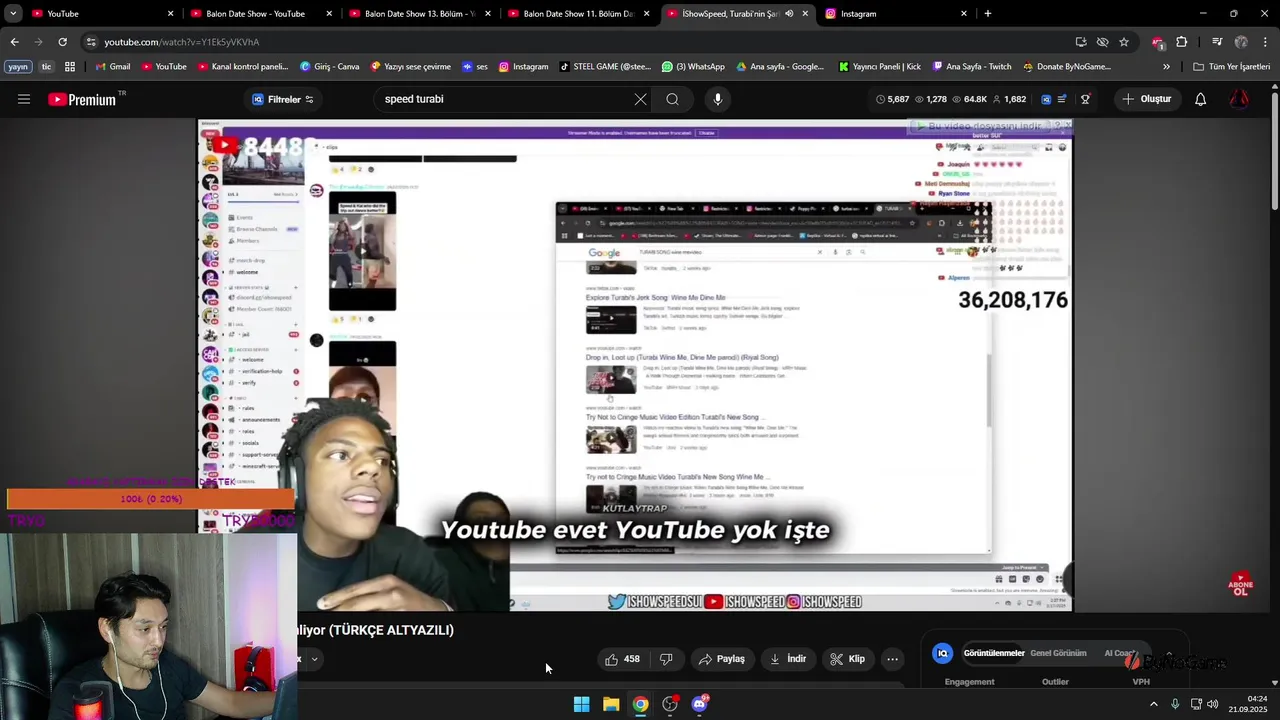Select the Genel Görünüm tab
The height and width of the screenshot is (720, 1280).
(1058, 653)
